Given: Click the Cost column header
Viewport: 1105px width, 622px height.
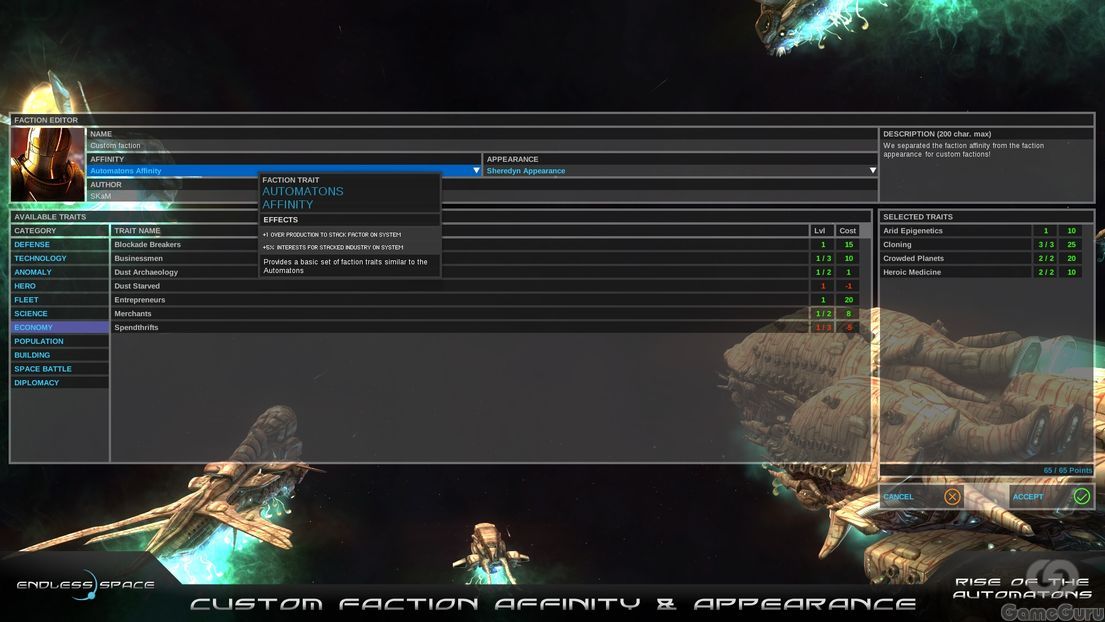Looking at the screenshot, I should pos(848,230).
